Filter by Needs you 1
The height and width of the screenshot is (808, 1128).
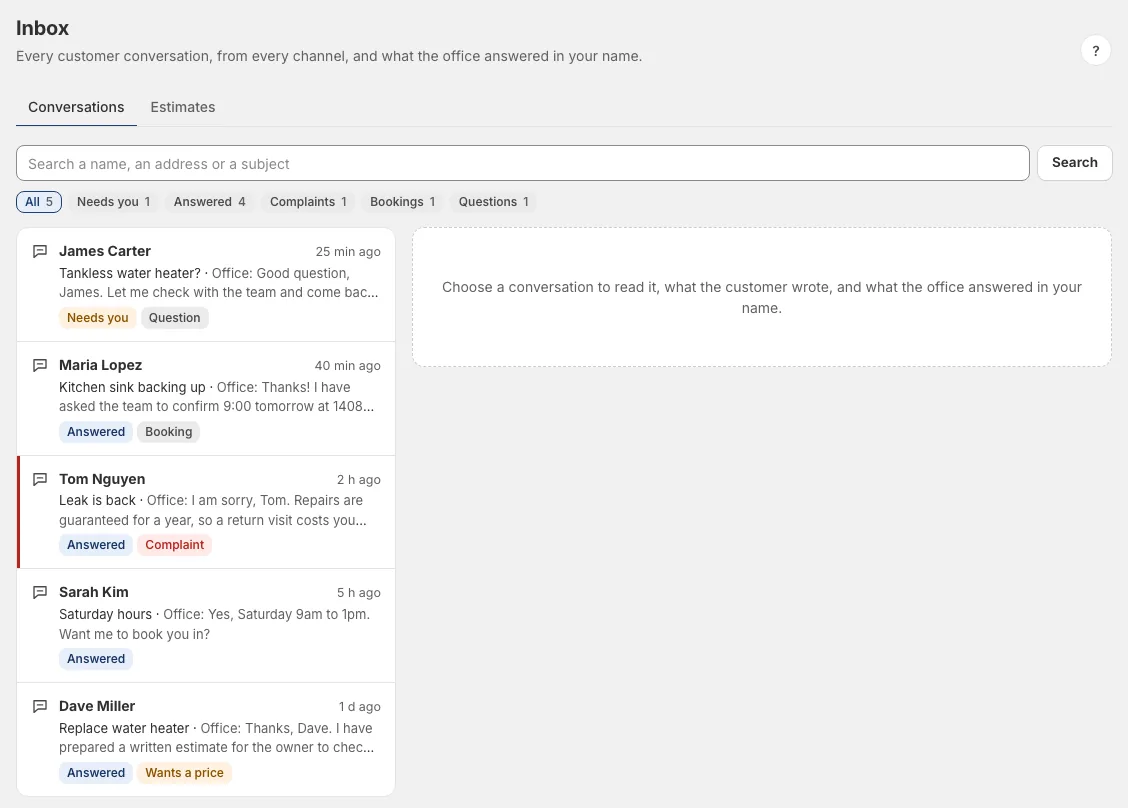tap(114, 202)
